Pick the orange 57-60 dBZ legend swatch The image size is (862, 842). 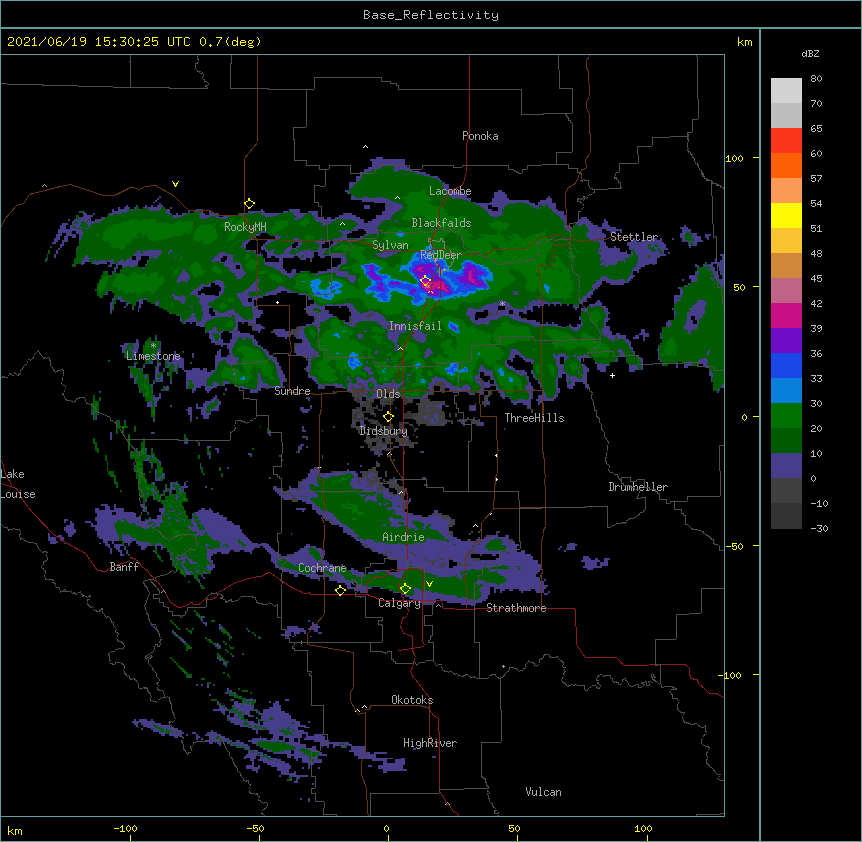click(786, 165)
